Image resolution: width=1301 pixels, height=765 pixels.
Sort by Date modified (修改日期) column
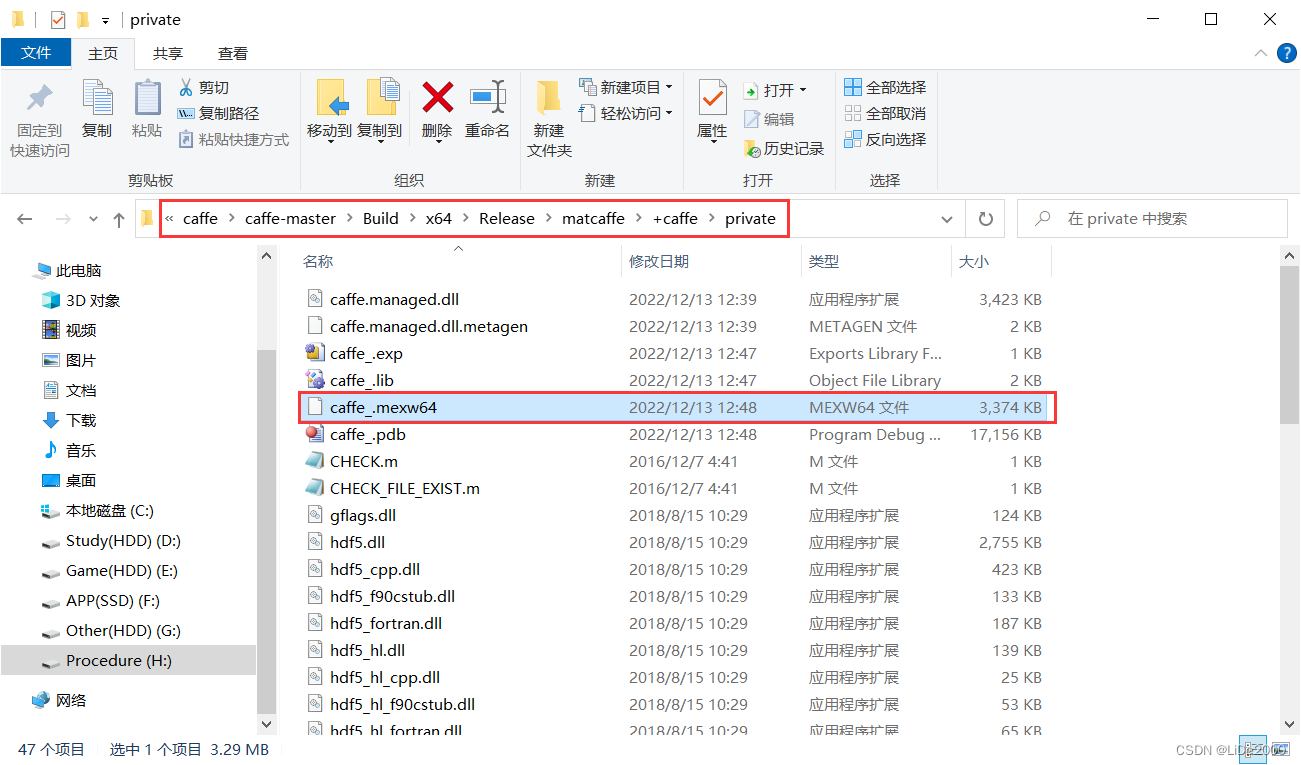click(x=659, y=261)
